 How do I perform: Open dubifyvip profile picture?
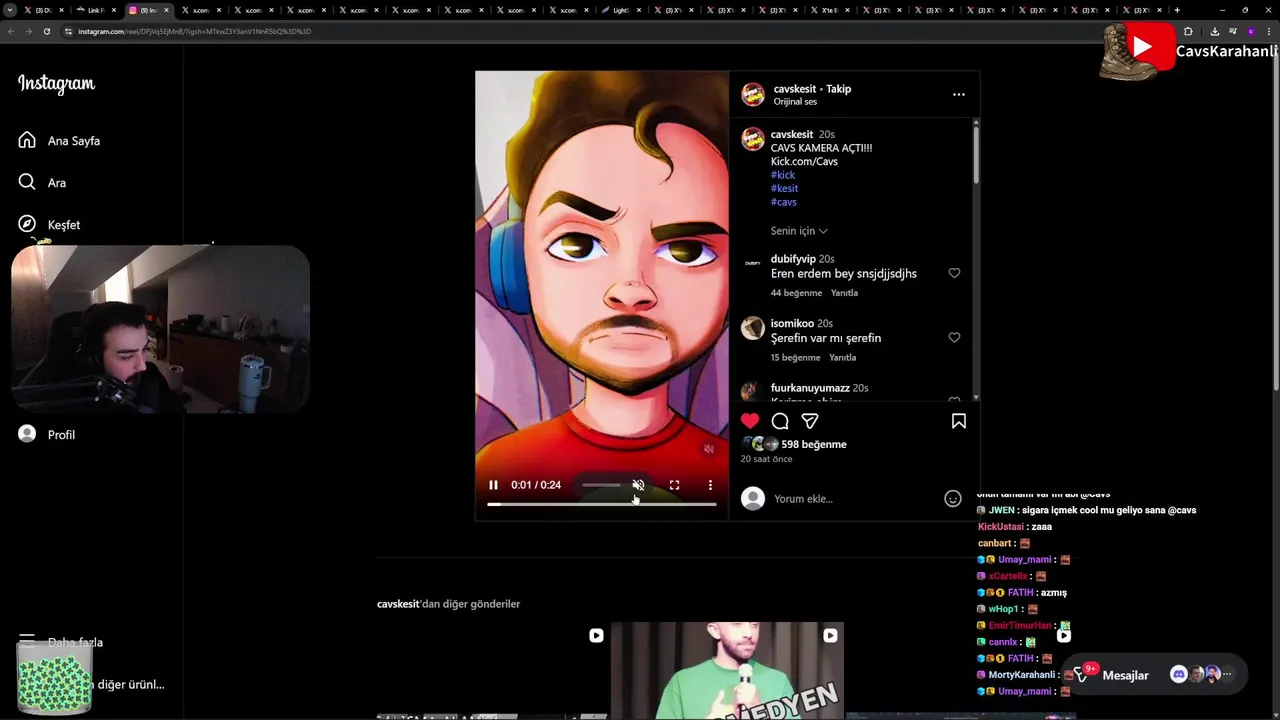point(753,263)
